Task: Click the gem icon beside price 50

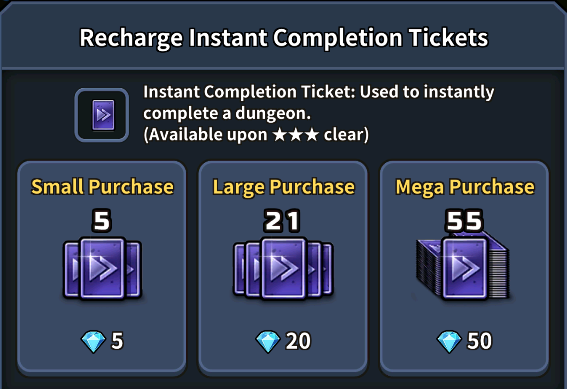Action: coord(449,341)
